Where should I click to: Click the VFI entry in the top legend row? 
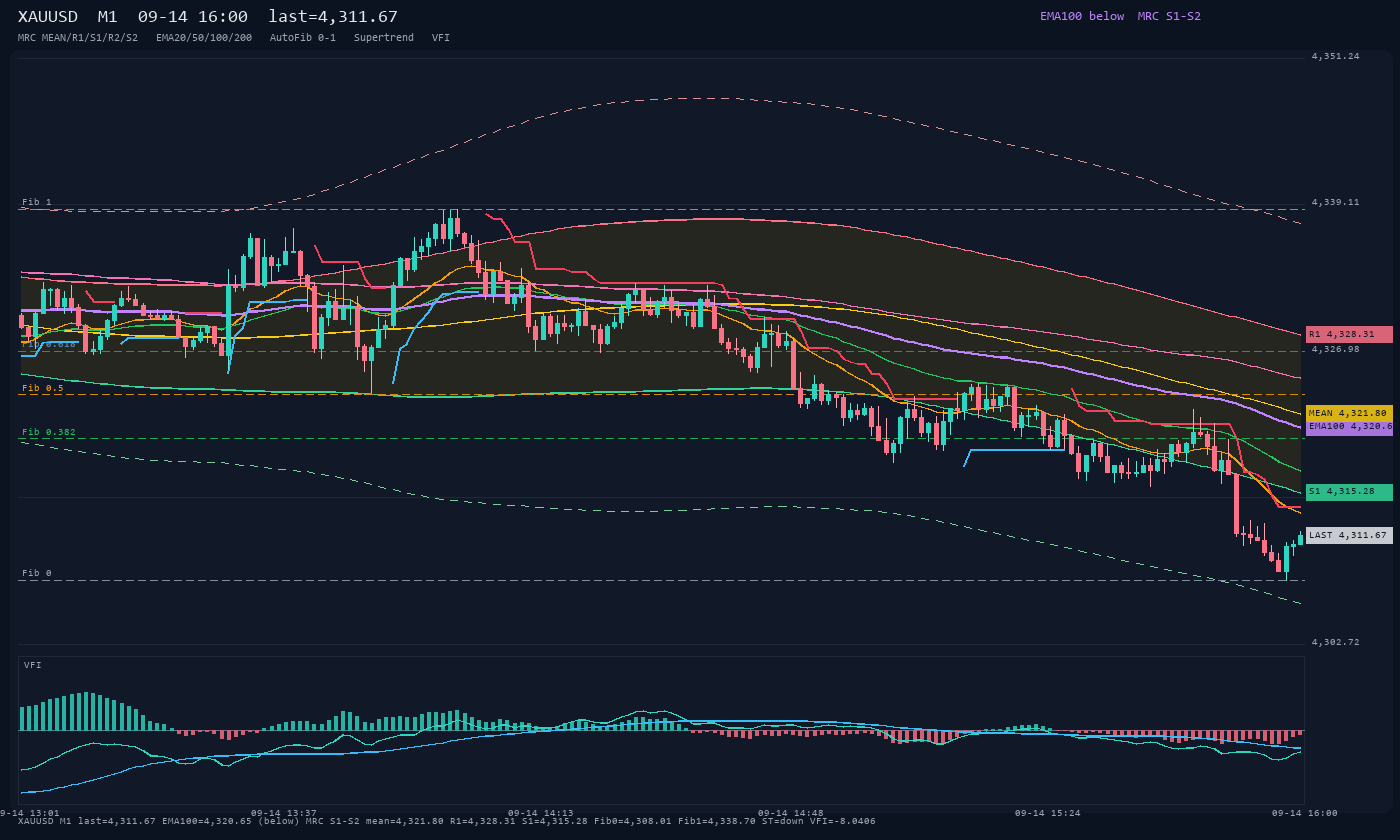pyautogui.click(x=441, y=38)
